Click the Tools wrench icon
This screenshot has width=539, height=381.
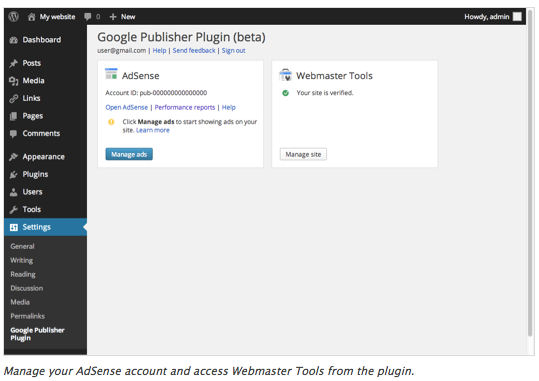pyautogui.click(x=13, y=209)
